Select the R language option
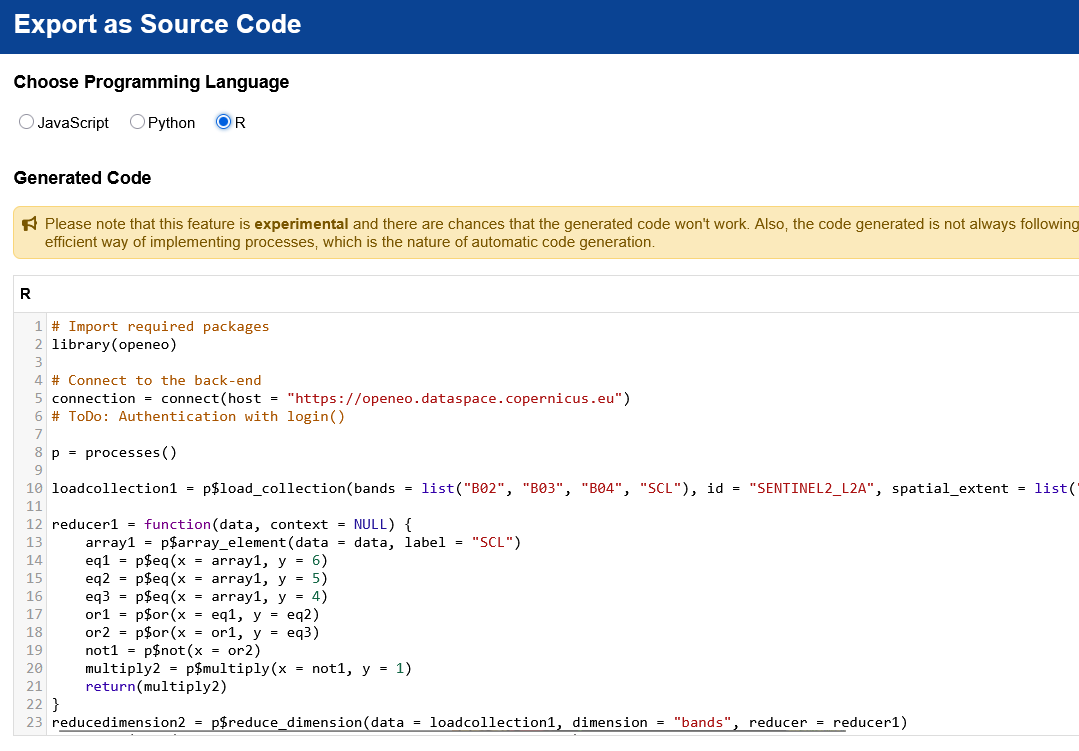The image size is (1079, 751). (224, 122)
